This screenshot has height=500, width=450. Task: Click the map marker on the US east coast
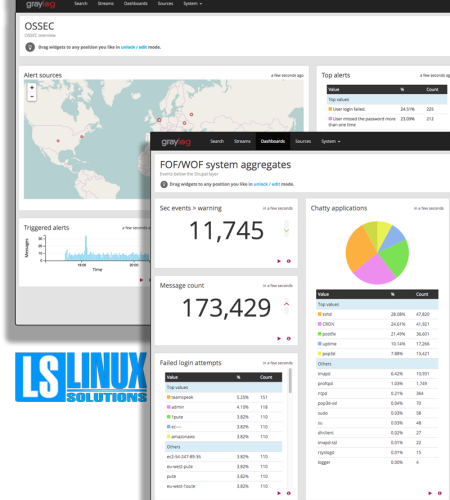pos(82,136)
